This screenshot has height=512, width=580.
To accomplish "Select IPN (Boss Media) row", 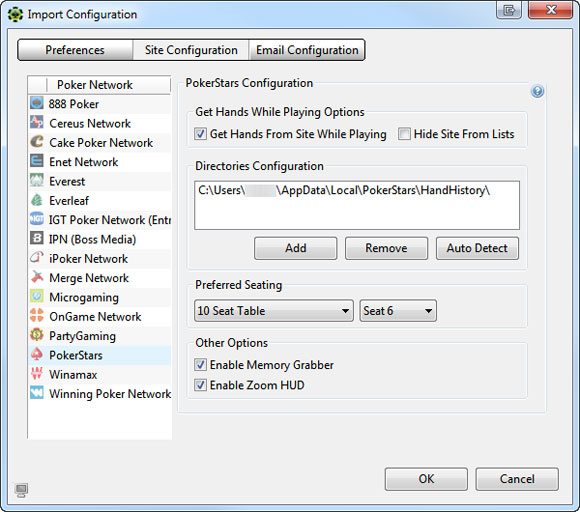I will point(100,239).
